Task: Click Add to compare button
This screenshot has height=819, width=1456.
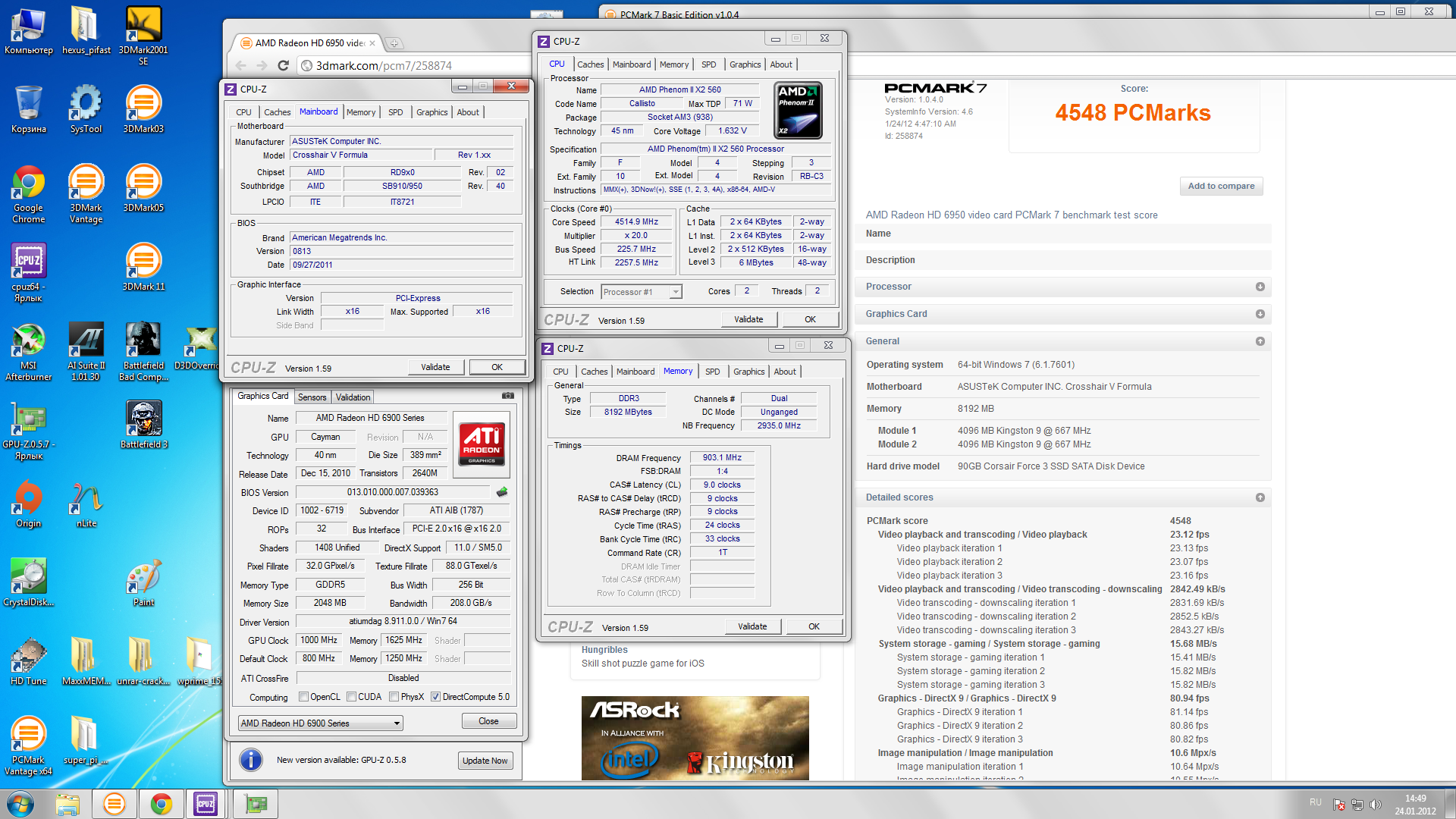Action: [1221, 186]
